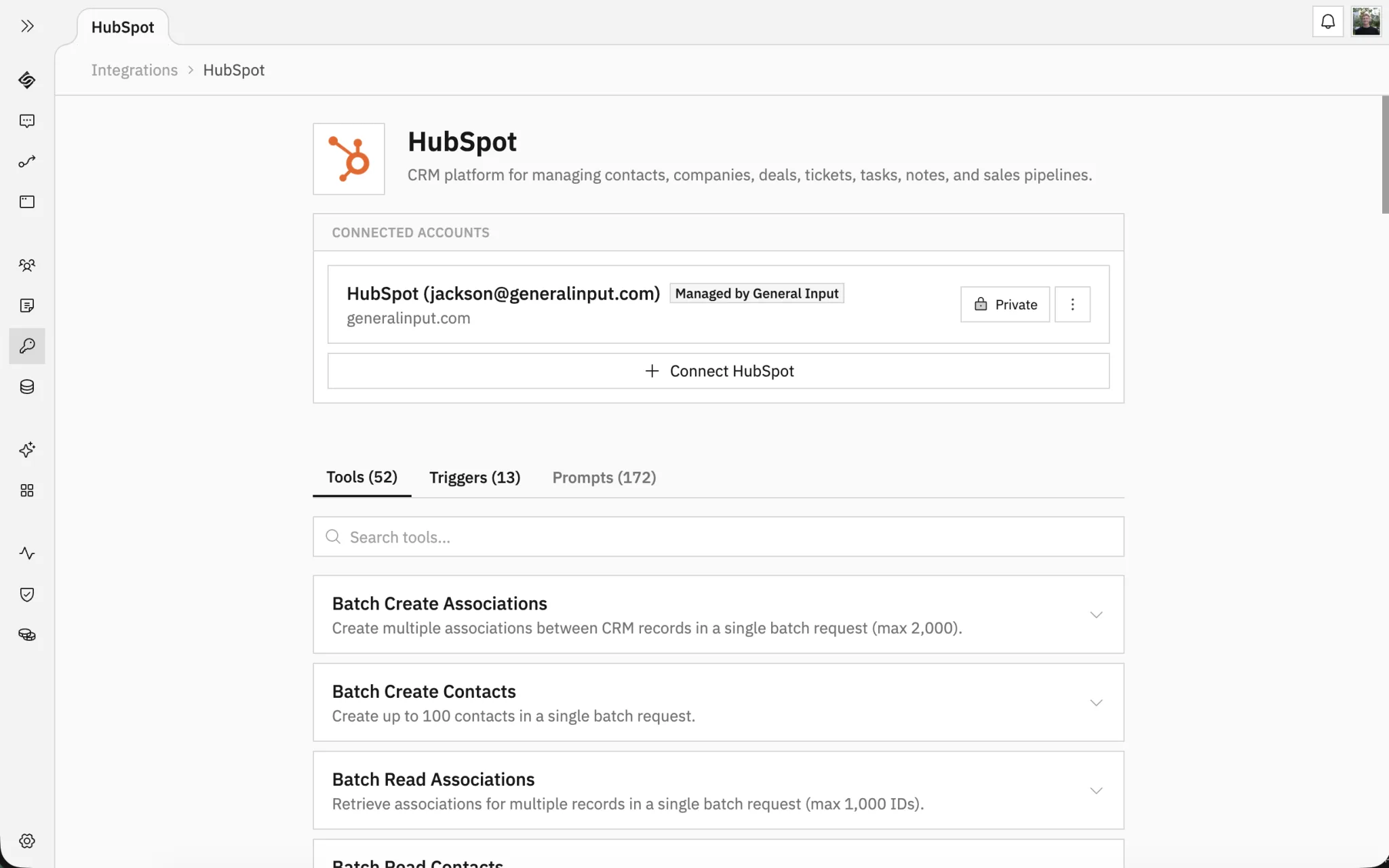Click HubSpot (jackson@generalinput.com) account name
Viewport: 1389px width, 868px height.
(503, 294)
